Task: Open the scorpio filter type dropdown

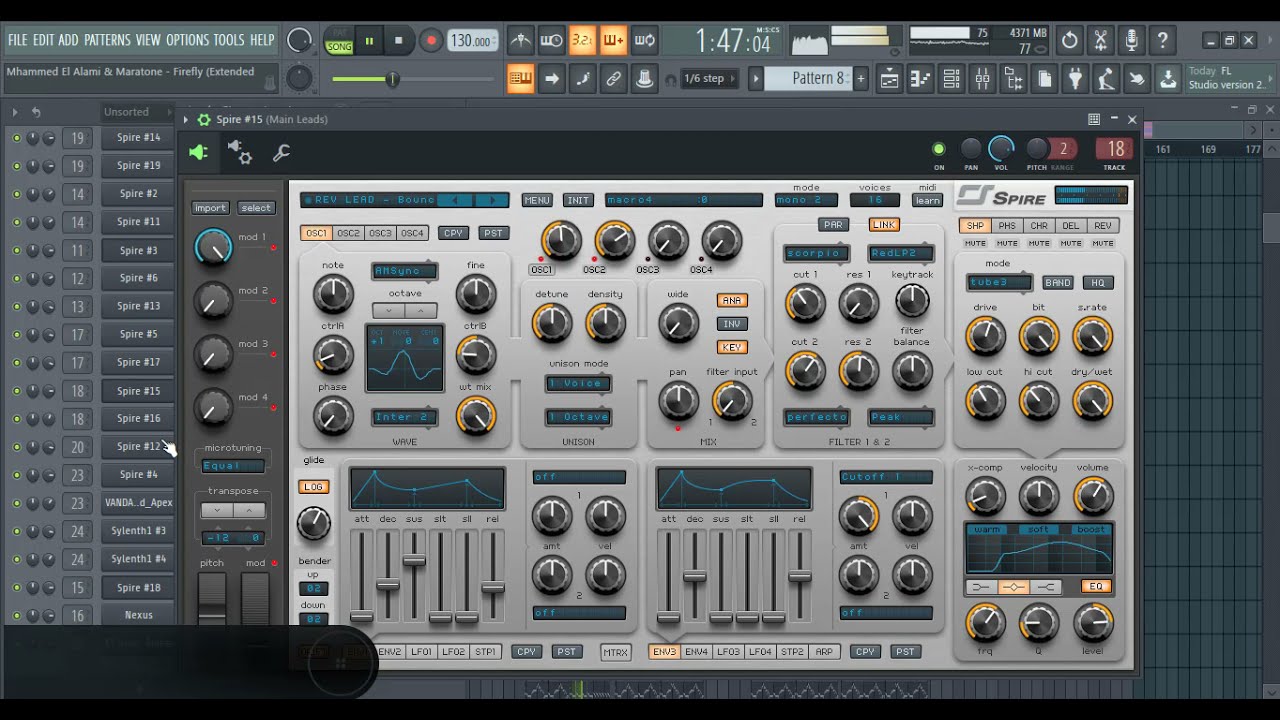Action: tap(816, 253)
